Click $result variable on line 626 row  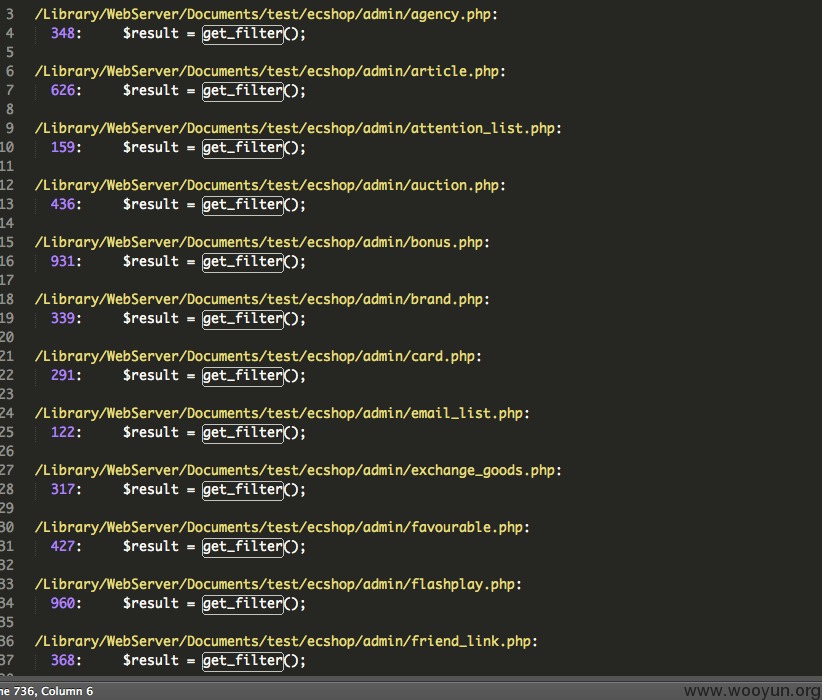(x=151, y=91)
